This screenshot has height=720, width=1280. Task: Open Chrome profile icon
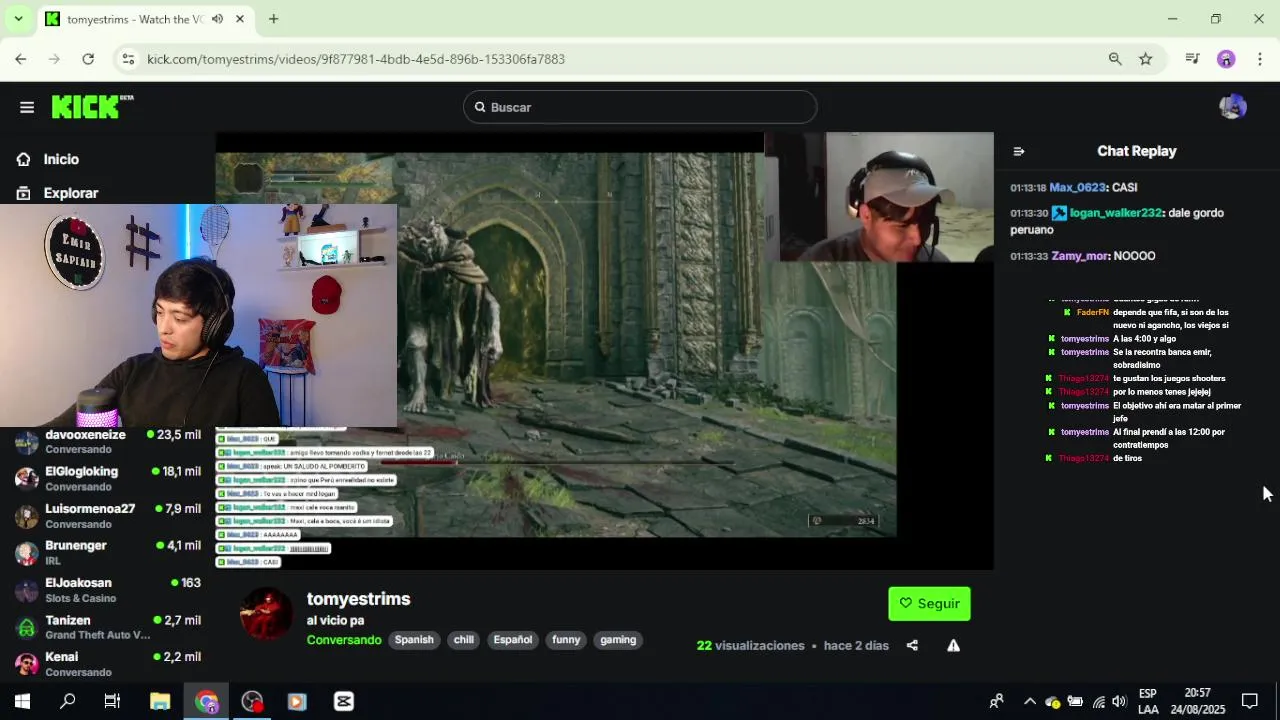pos(1226,59)
